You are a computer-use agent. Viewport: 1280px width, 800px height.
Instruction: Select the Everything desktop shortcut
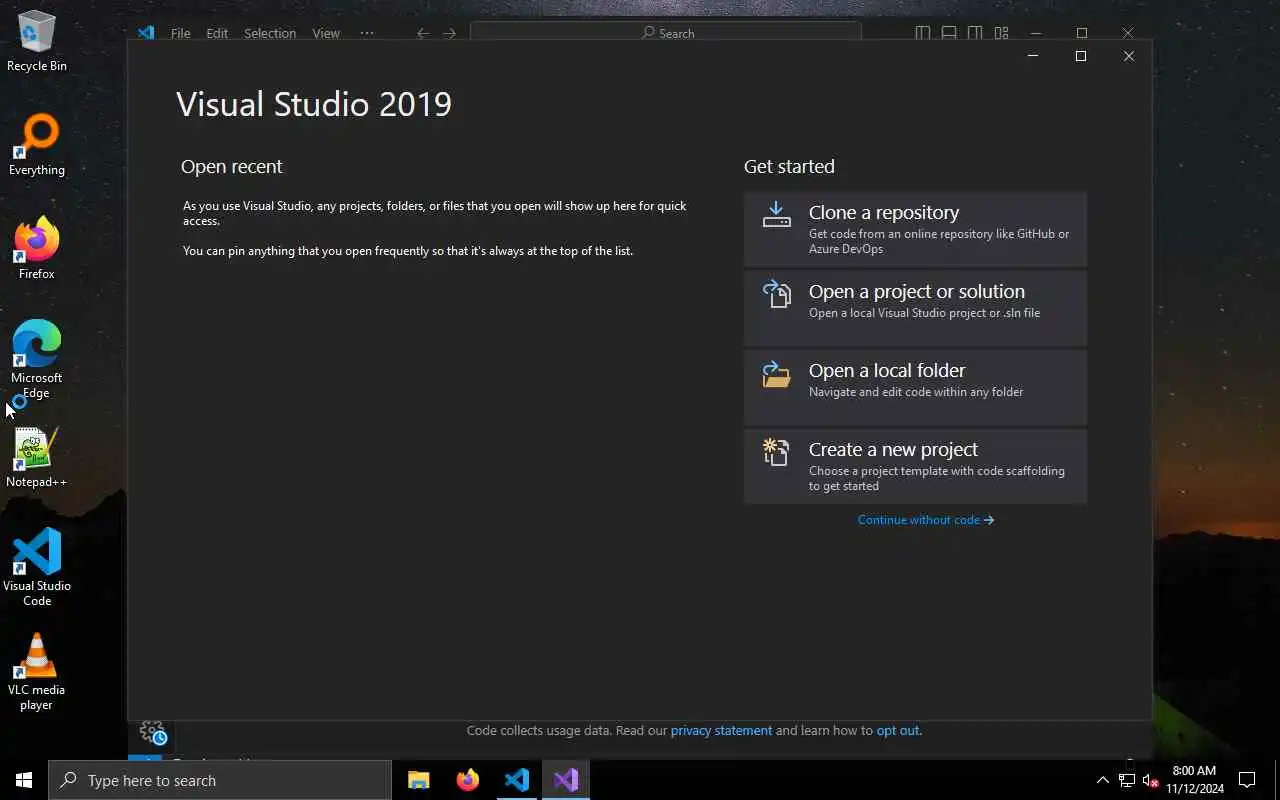[37, 146]
